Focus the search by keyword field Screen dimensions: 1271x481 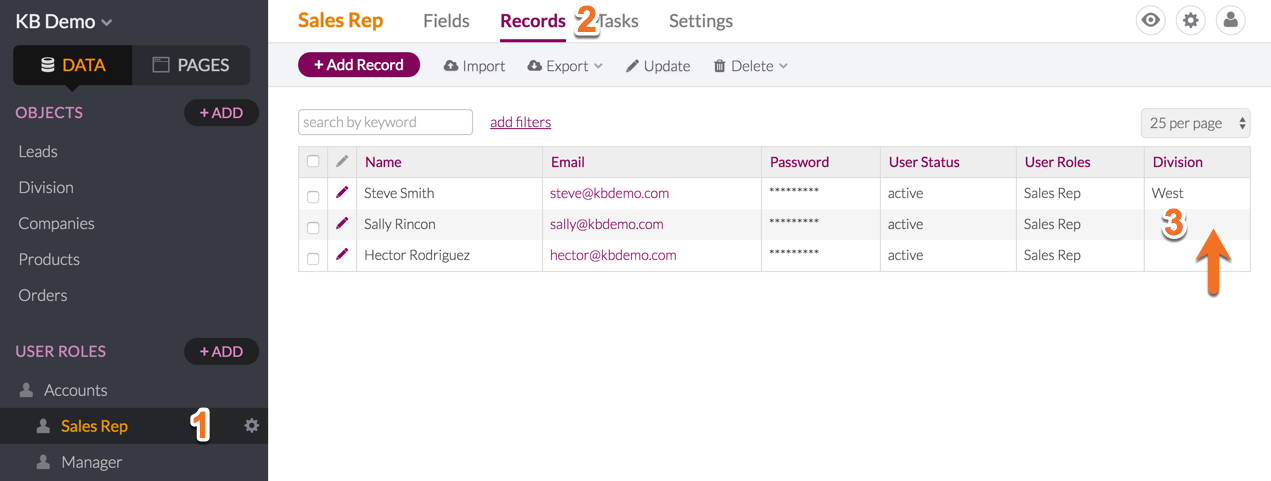[385, 122]
